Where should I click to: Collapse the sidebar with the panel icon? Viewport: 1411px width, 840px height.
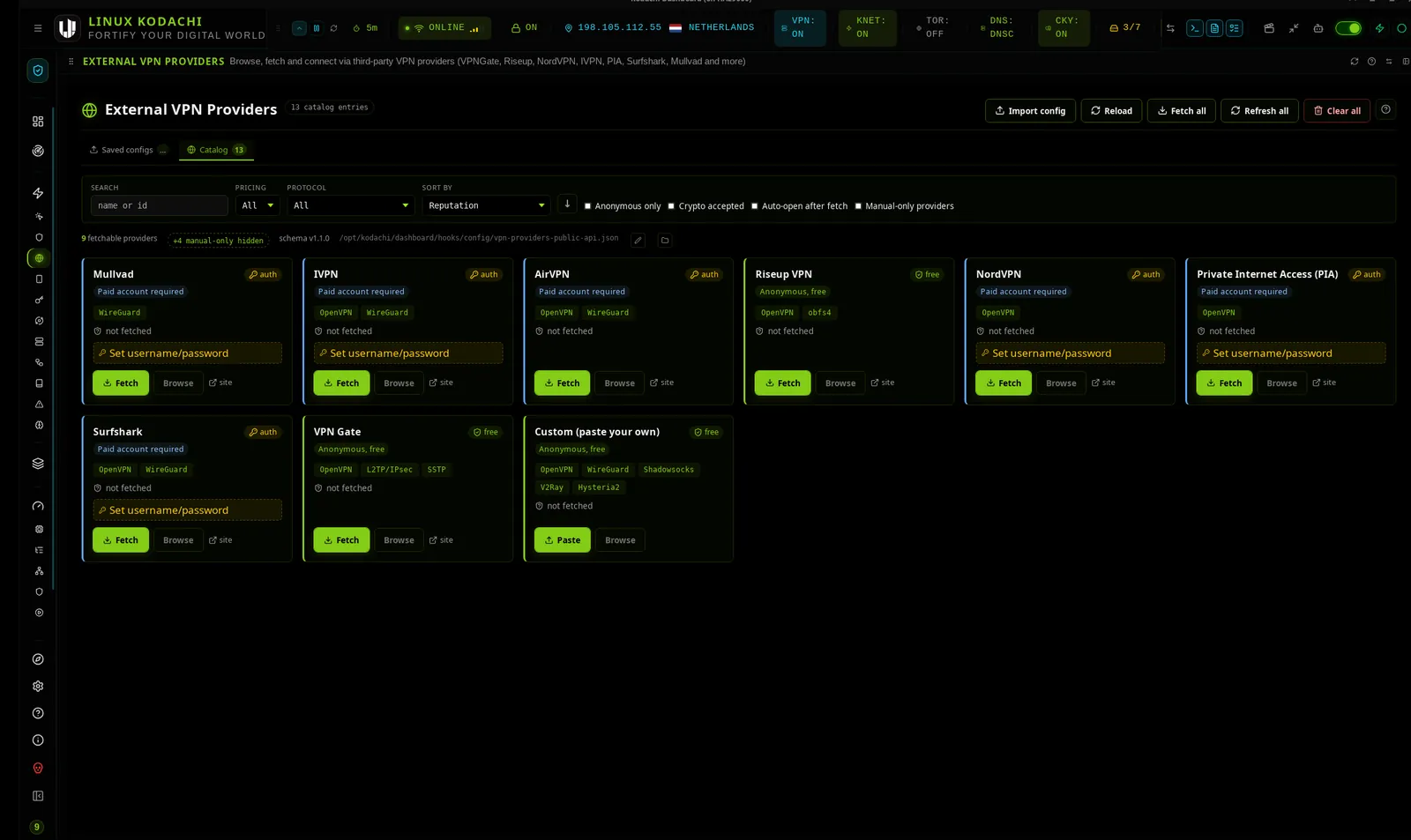(38, 796)
